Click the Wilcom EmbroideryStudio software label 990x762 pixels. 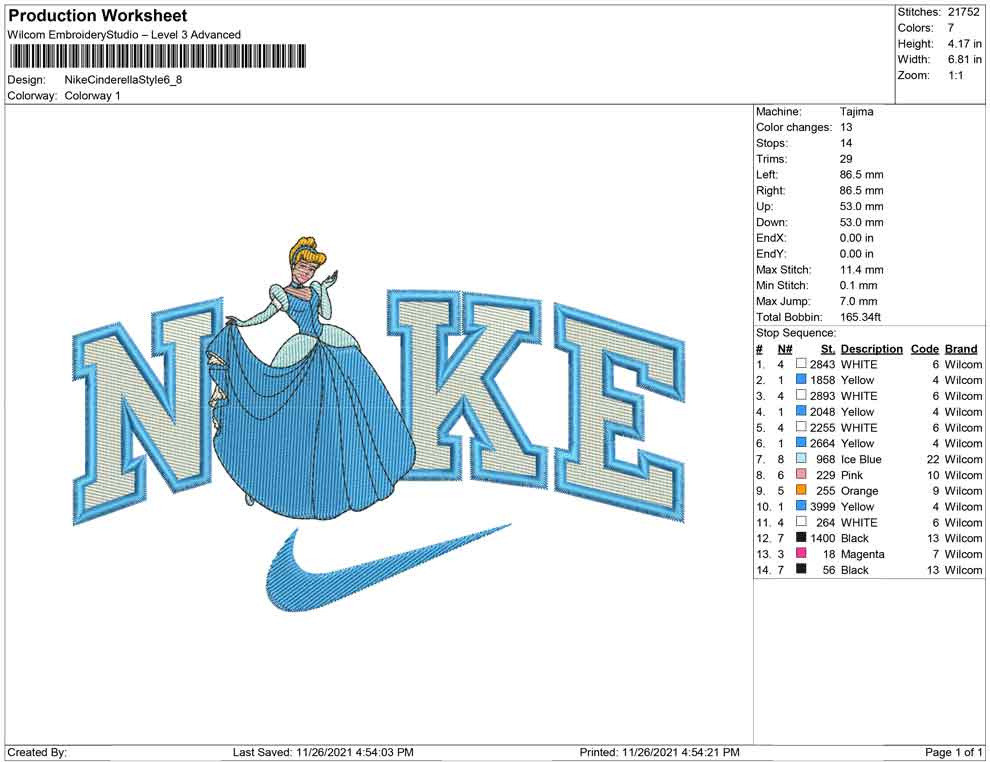[124, 35]
